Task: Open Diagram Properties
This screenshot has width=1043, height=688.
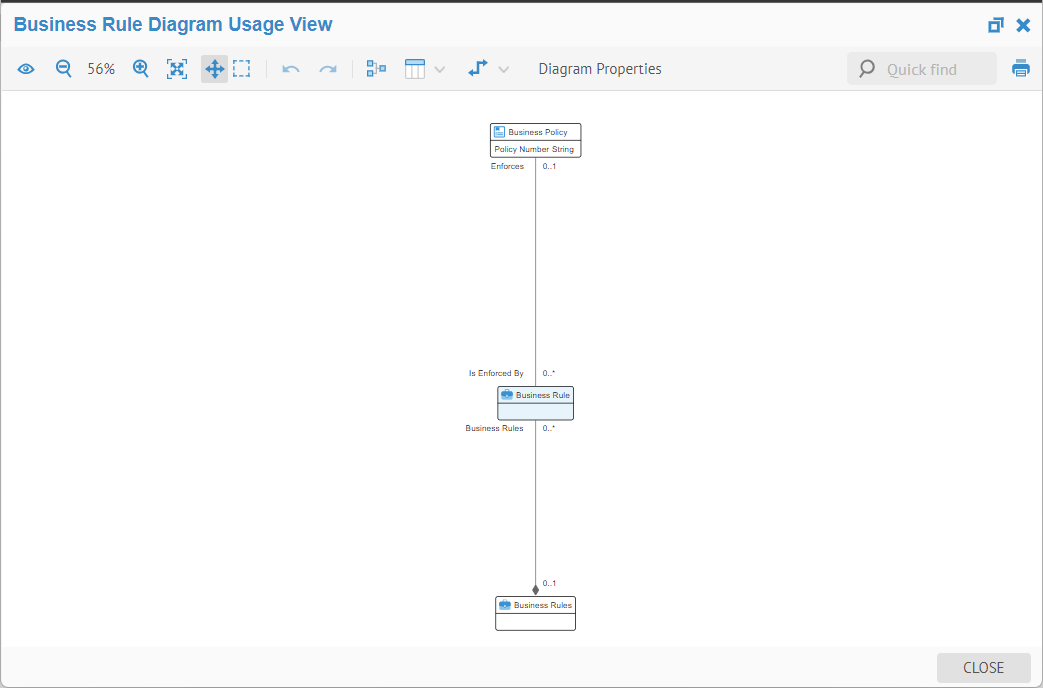Action: pyautogui.click(x=600, y=69)
